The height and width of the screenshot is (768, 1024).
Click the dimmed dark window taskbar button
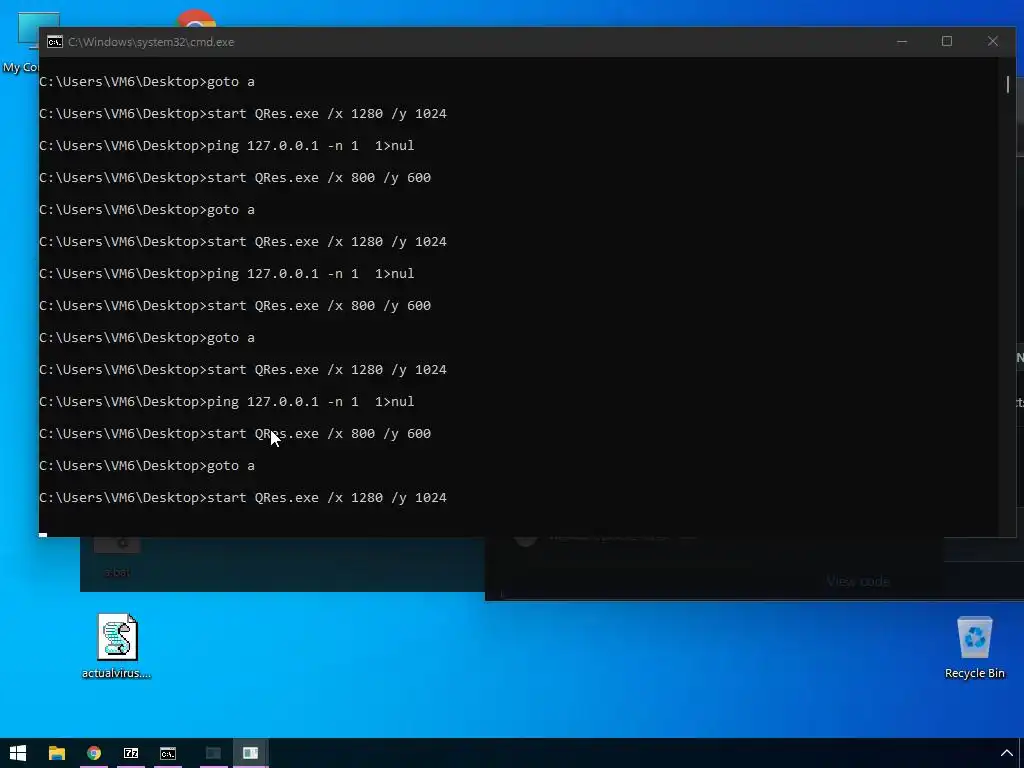(x=213, y=753)
